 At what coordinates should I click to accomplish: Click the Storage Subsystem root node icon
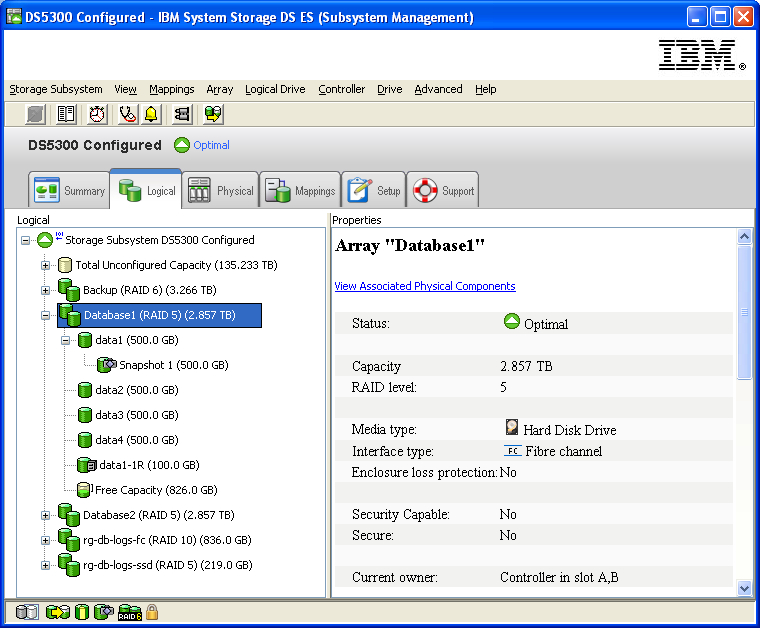[x=45, y=239]
